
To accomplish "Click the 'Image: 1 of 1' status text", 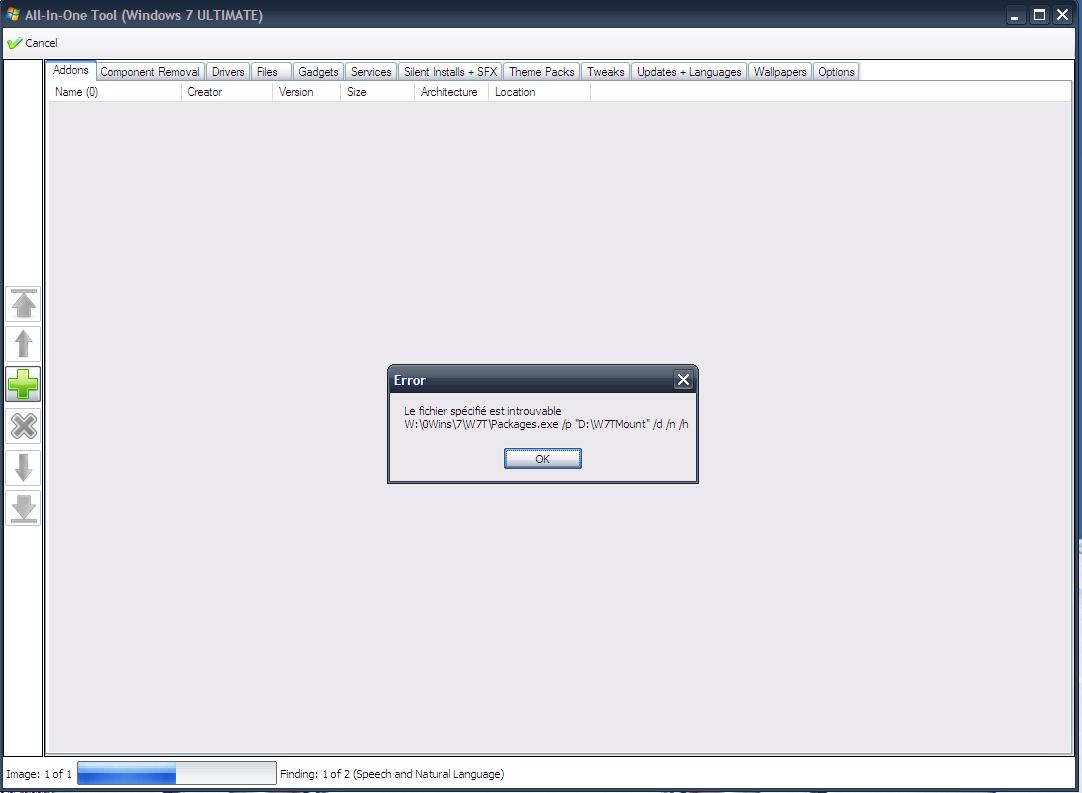I will pyautogui.click(x=39, y=774).
